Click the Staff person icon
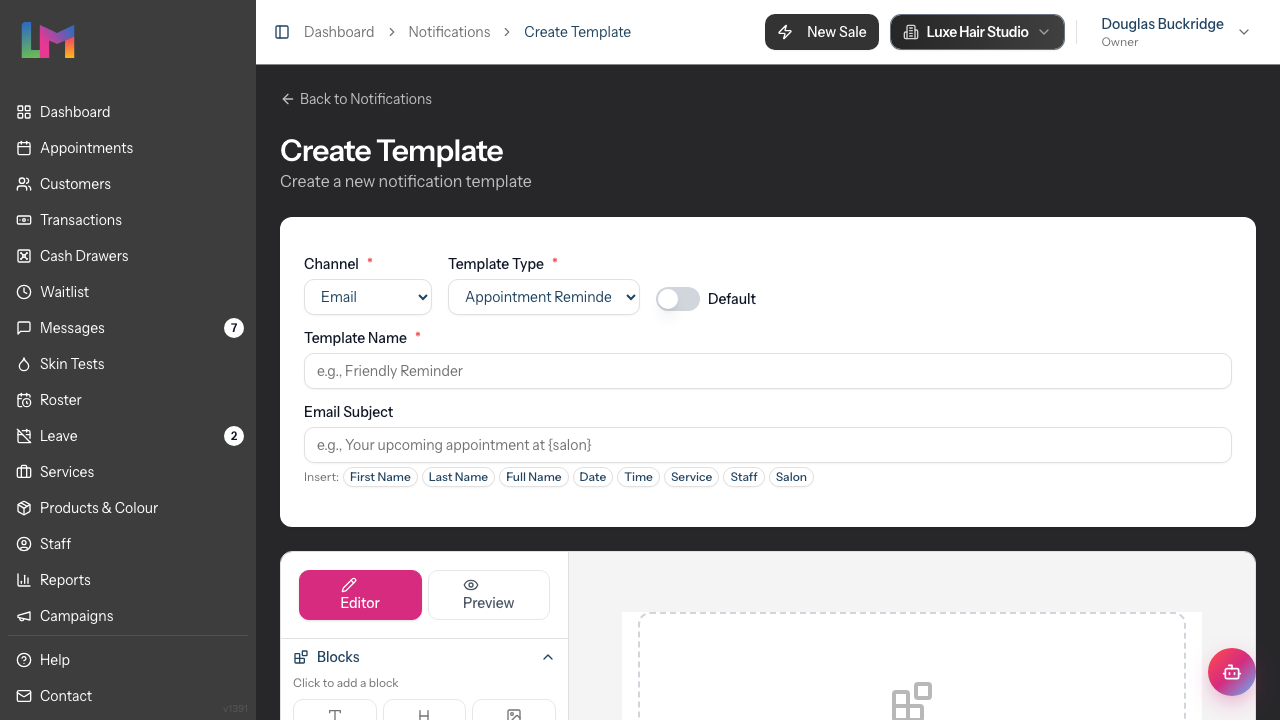Image resolution: width=1280 pixels, height=720 pixels. [24, 544]
